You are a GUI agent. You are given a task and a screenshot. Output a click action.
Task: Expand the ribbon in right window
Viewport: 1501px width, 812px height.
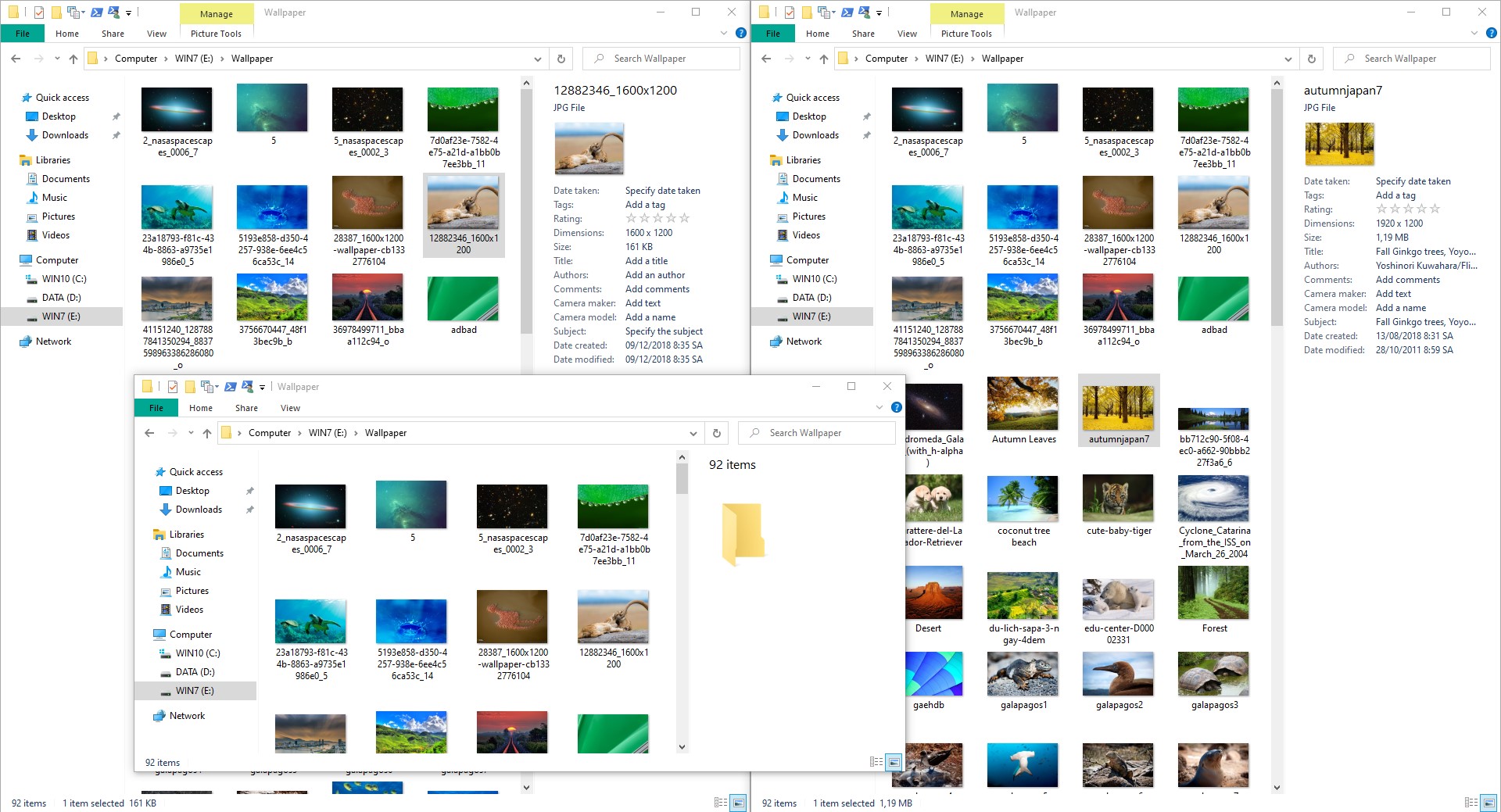(1474, 33)
